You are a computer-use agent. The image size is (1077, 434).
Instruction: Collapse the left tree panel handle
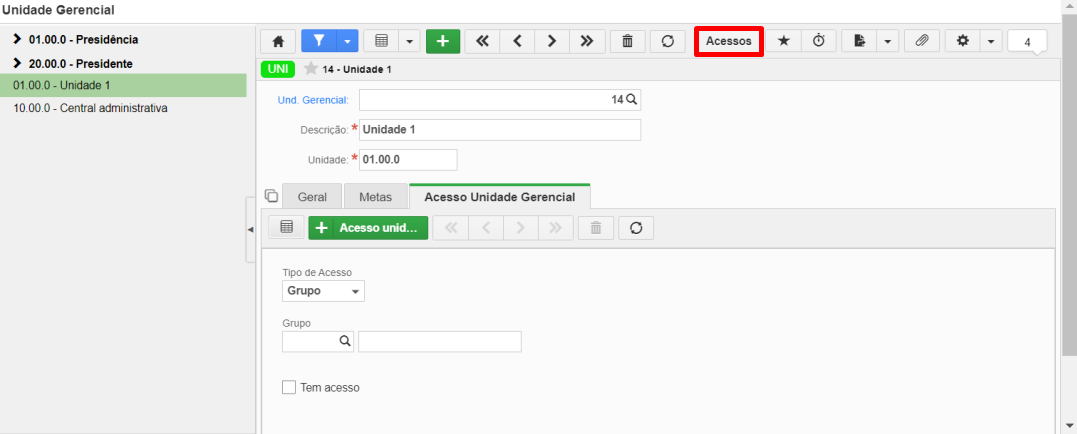click(x=250, y=229)
